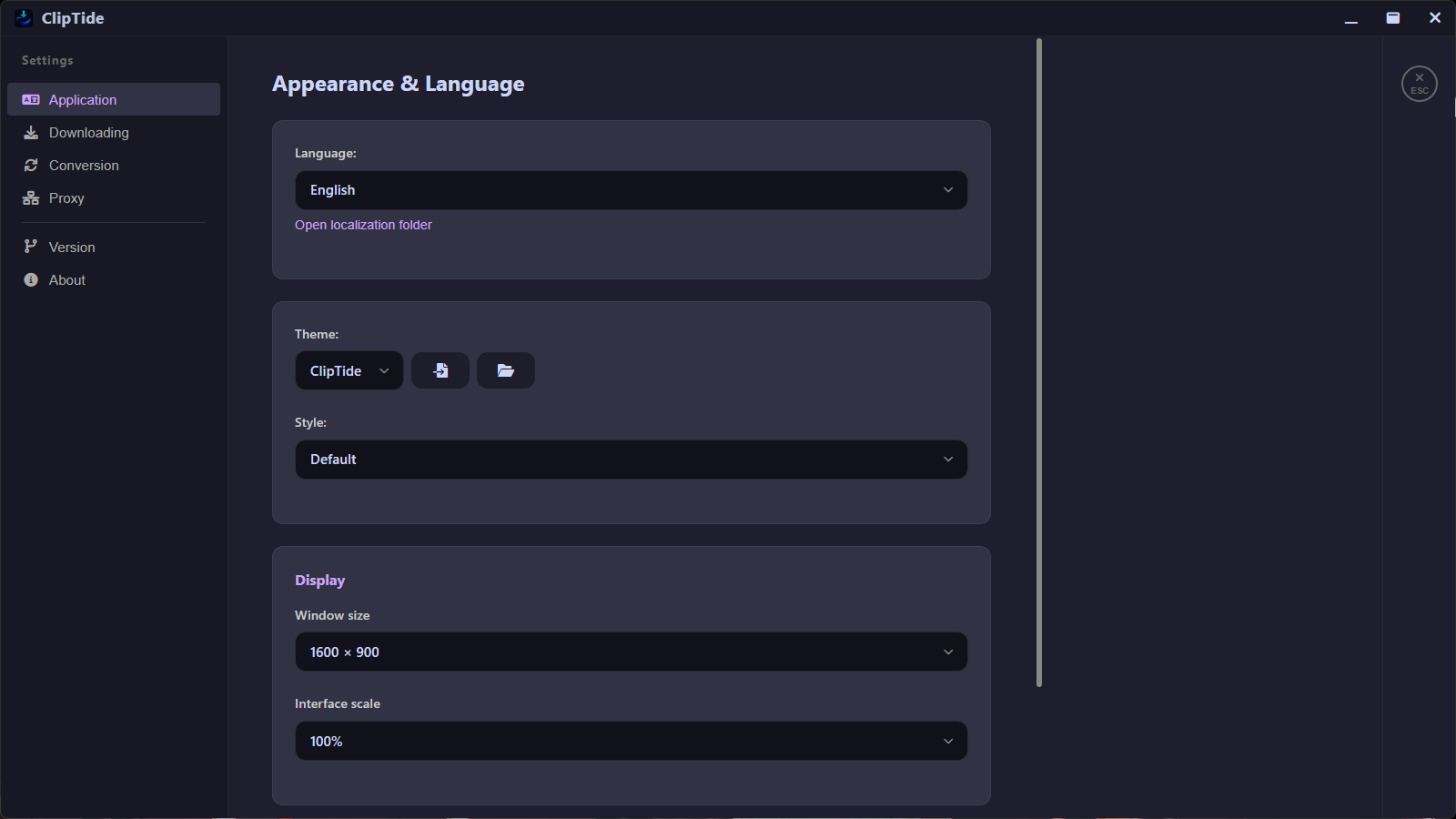Screen dimensions: 1456x819
Task: Expand the Interface scale dropdown
Action: (631, 741)
